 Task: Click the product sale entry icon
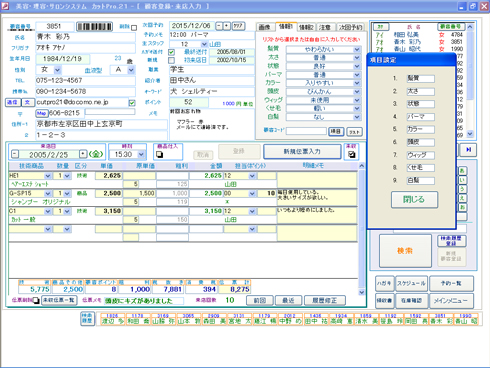tap(160, 154)
